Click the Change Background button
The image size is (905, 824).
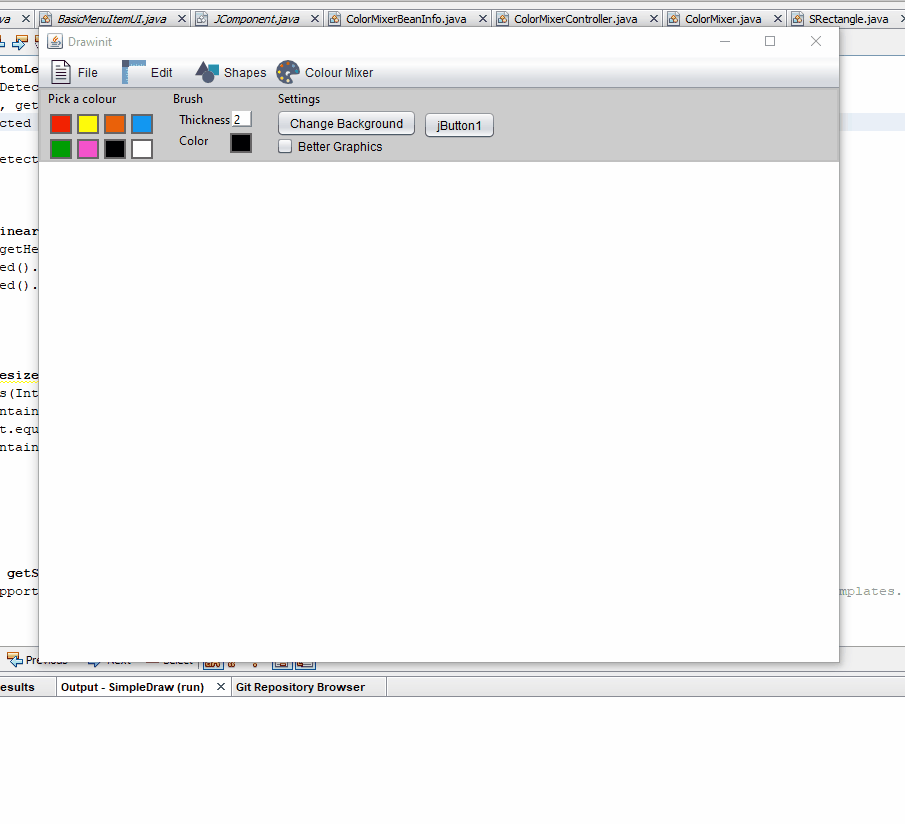coord(346,123)
